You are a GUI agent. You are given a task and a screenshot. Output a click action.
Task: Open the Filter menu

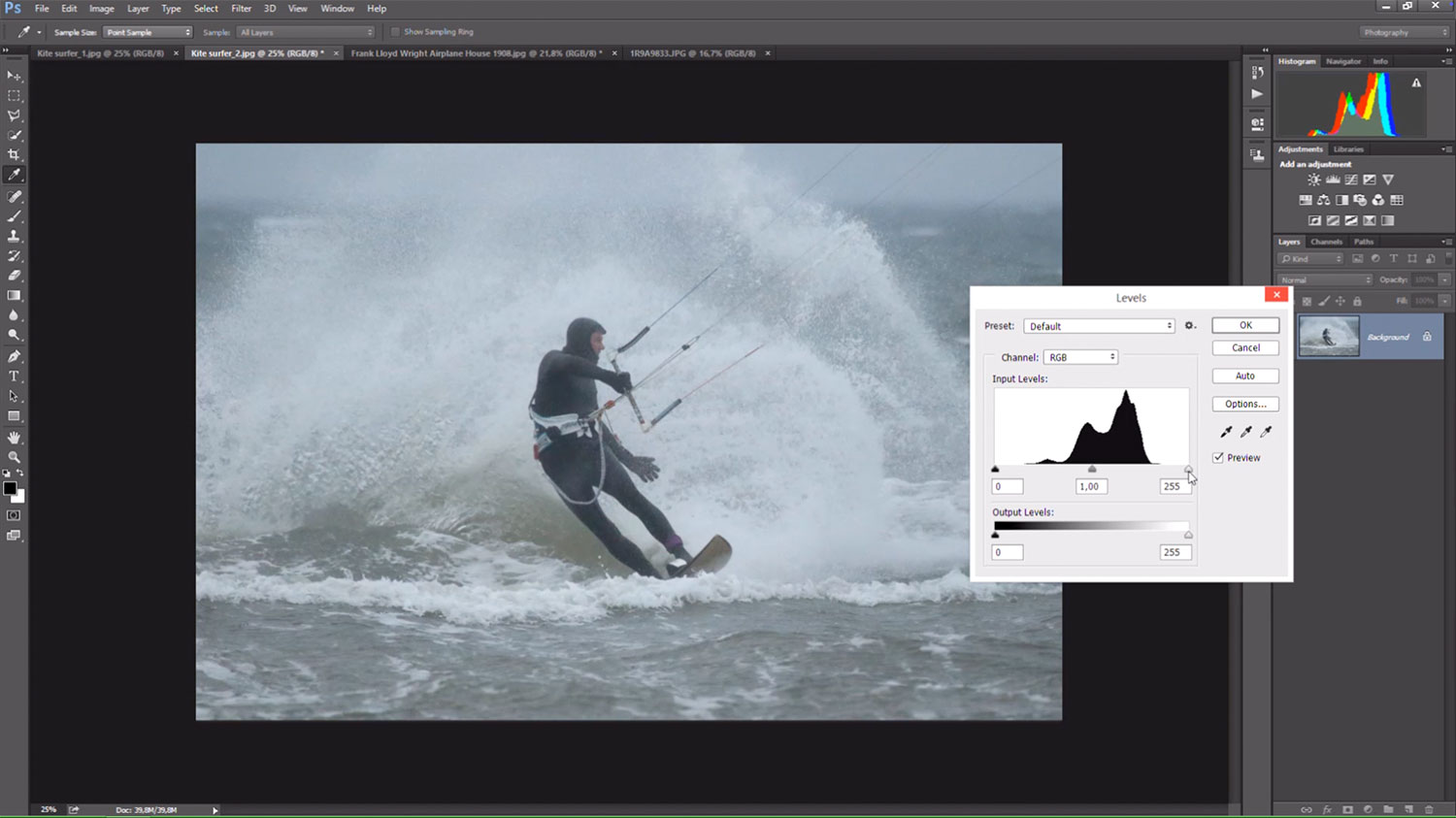click(241, 9)
